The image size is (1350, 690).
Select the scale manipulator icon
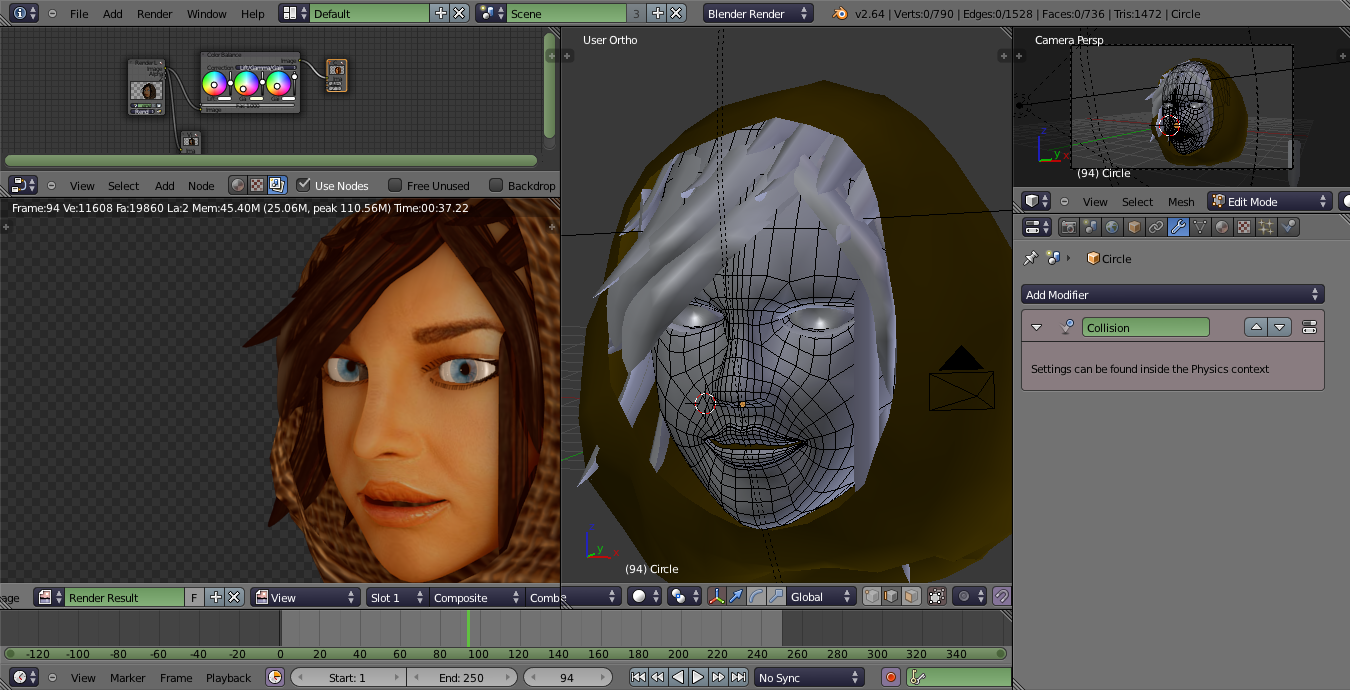click(776, 596)
